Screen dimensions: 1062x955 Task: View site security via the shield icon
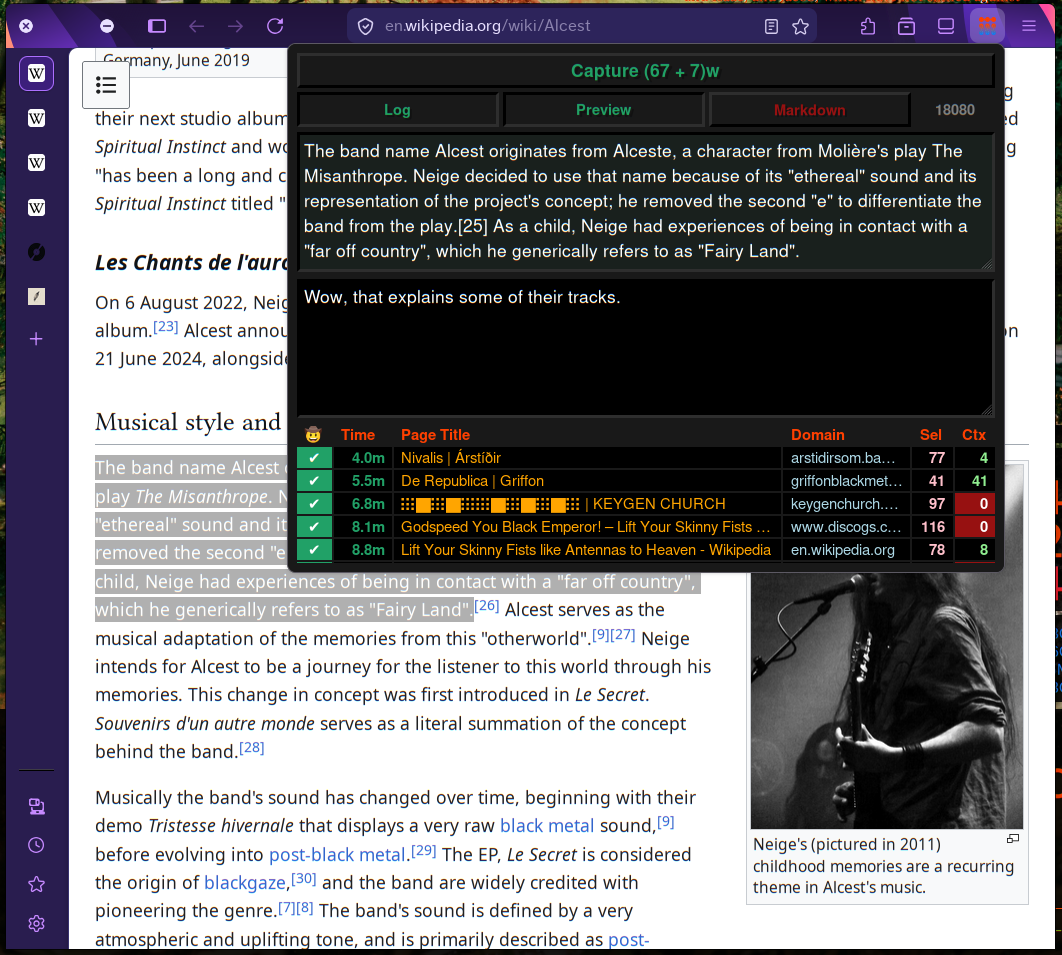[364, 27]
